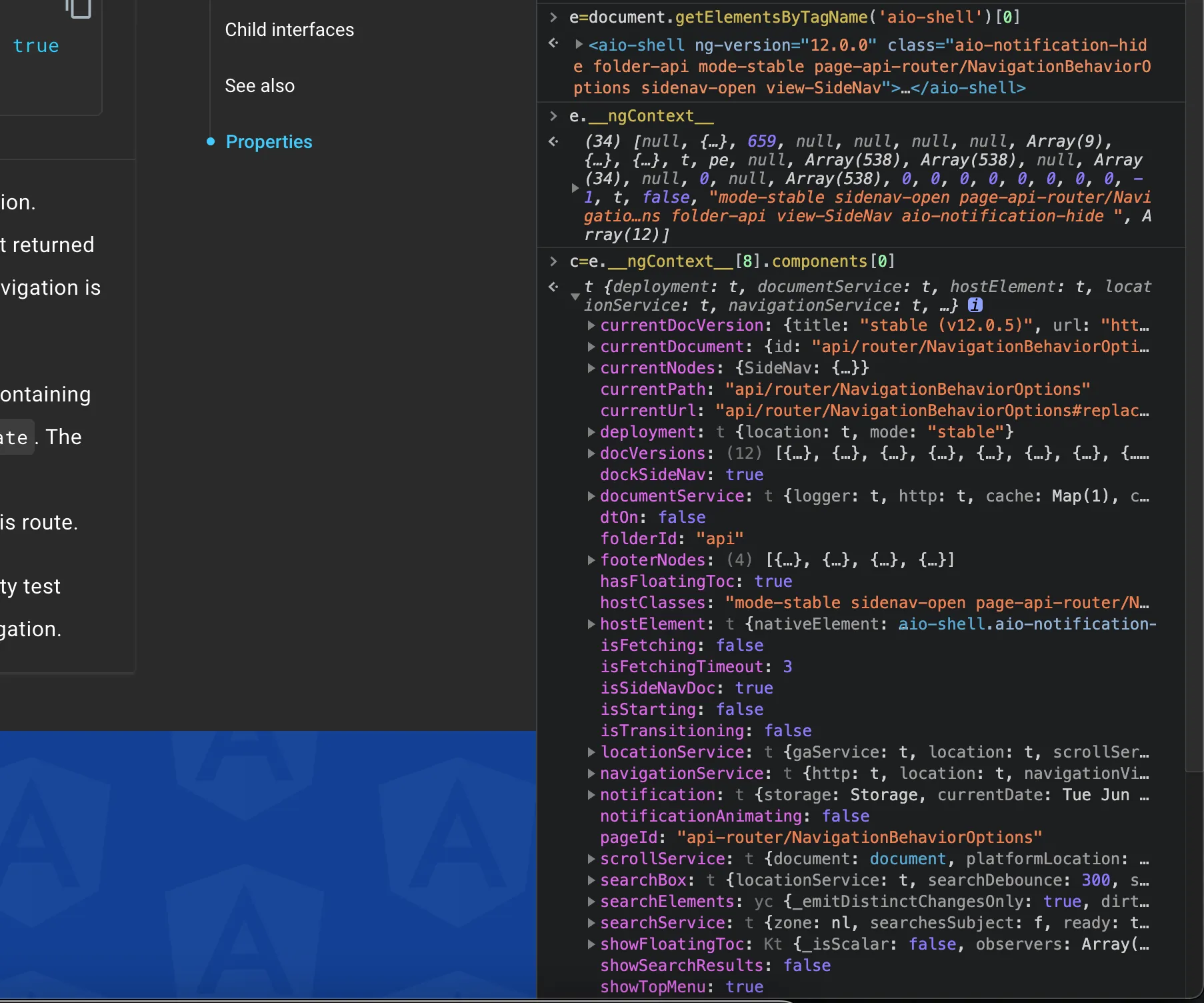Collapse the component object t output

(575, 296)
